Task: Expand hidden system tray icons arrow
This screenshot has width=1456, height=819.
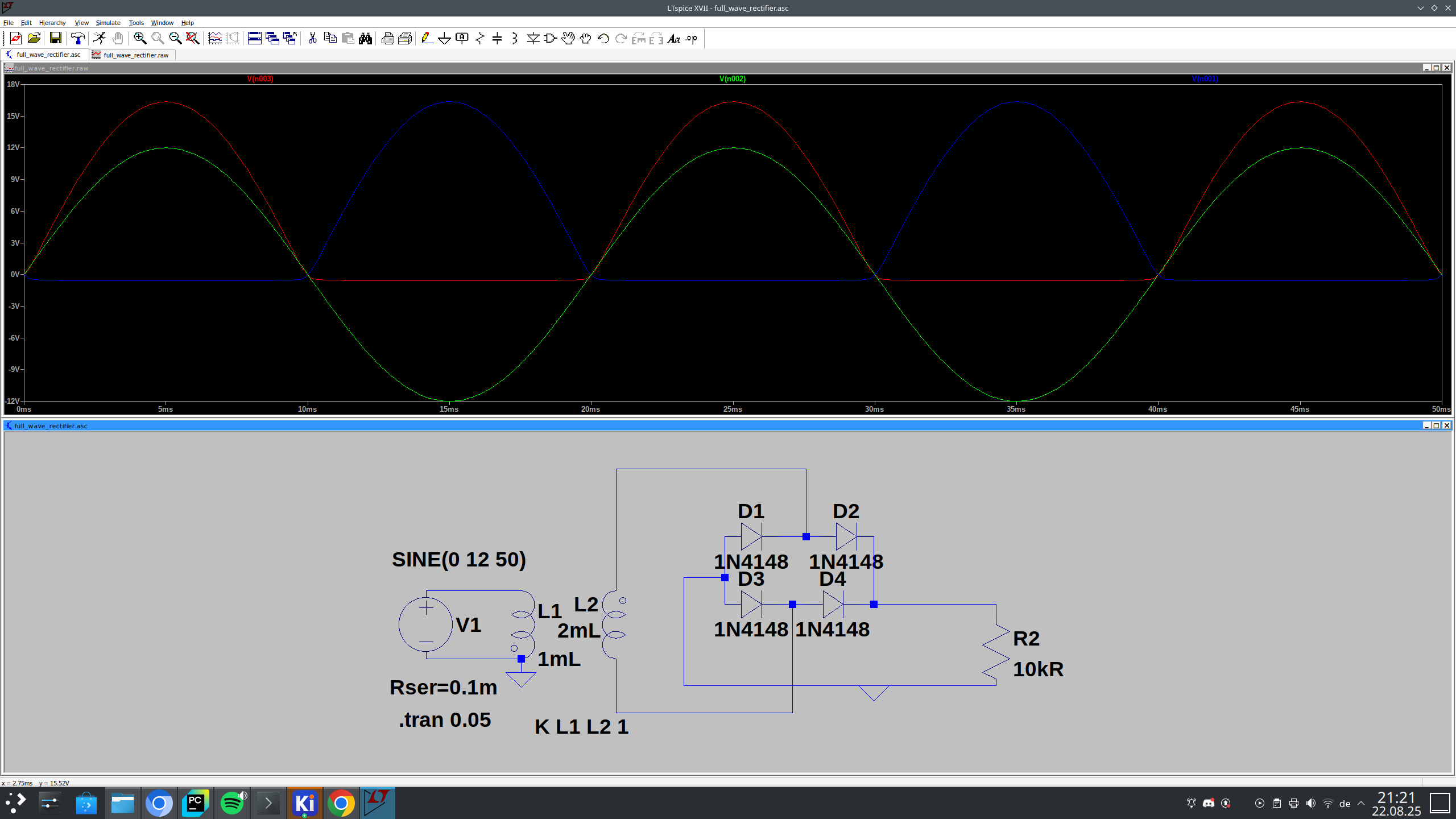Action: [1361, 803]
